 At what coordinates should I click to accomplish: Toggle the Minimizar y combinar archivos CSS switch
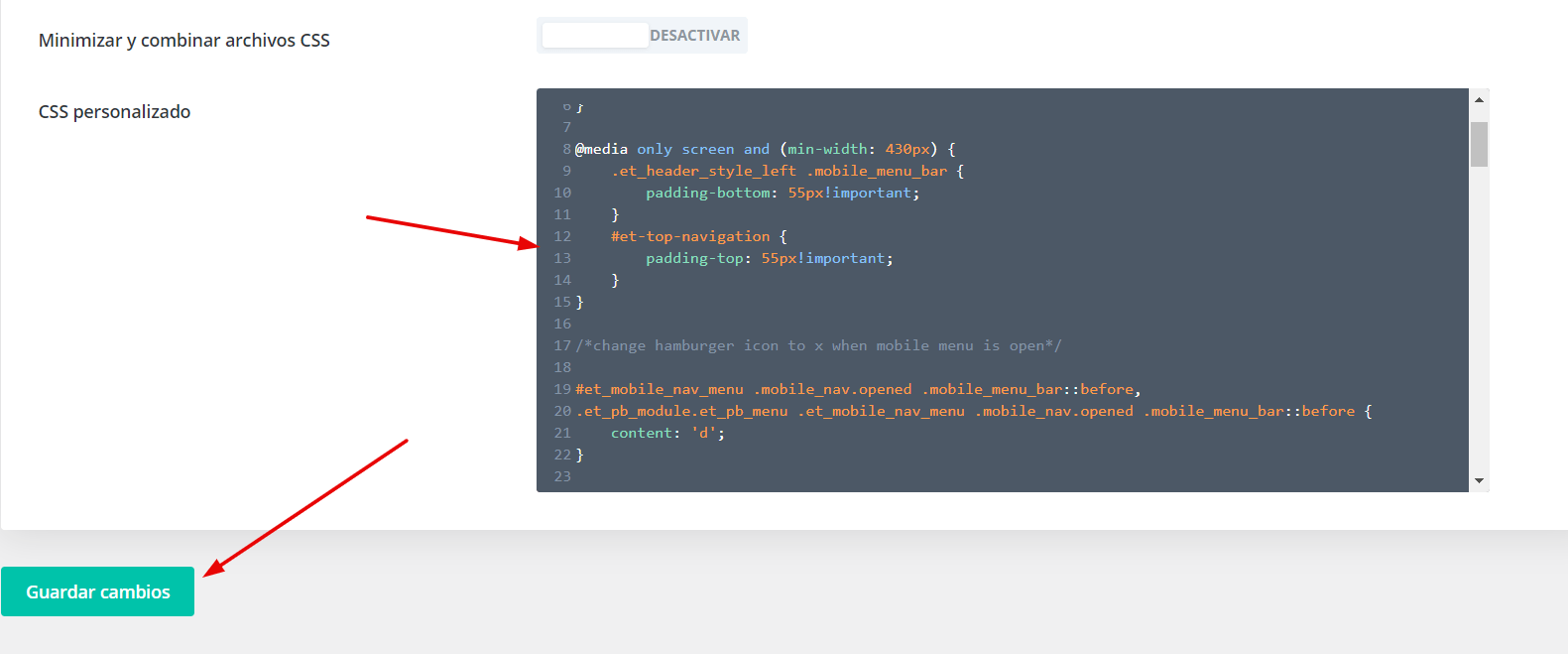coord(642,35)
